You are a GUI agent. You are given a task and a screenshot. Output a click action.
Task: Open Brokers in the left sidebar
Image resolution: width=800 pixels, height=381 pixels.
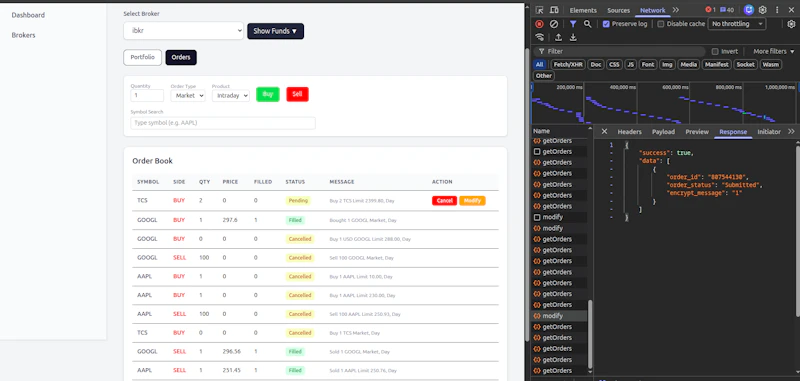[23, 35]
